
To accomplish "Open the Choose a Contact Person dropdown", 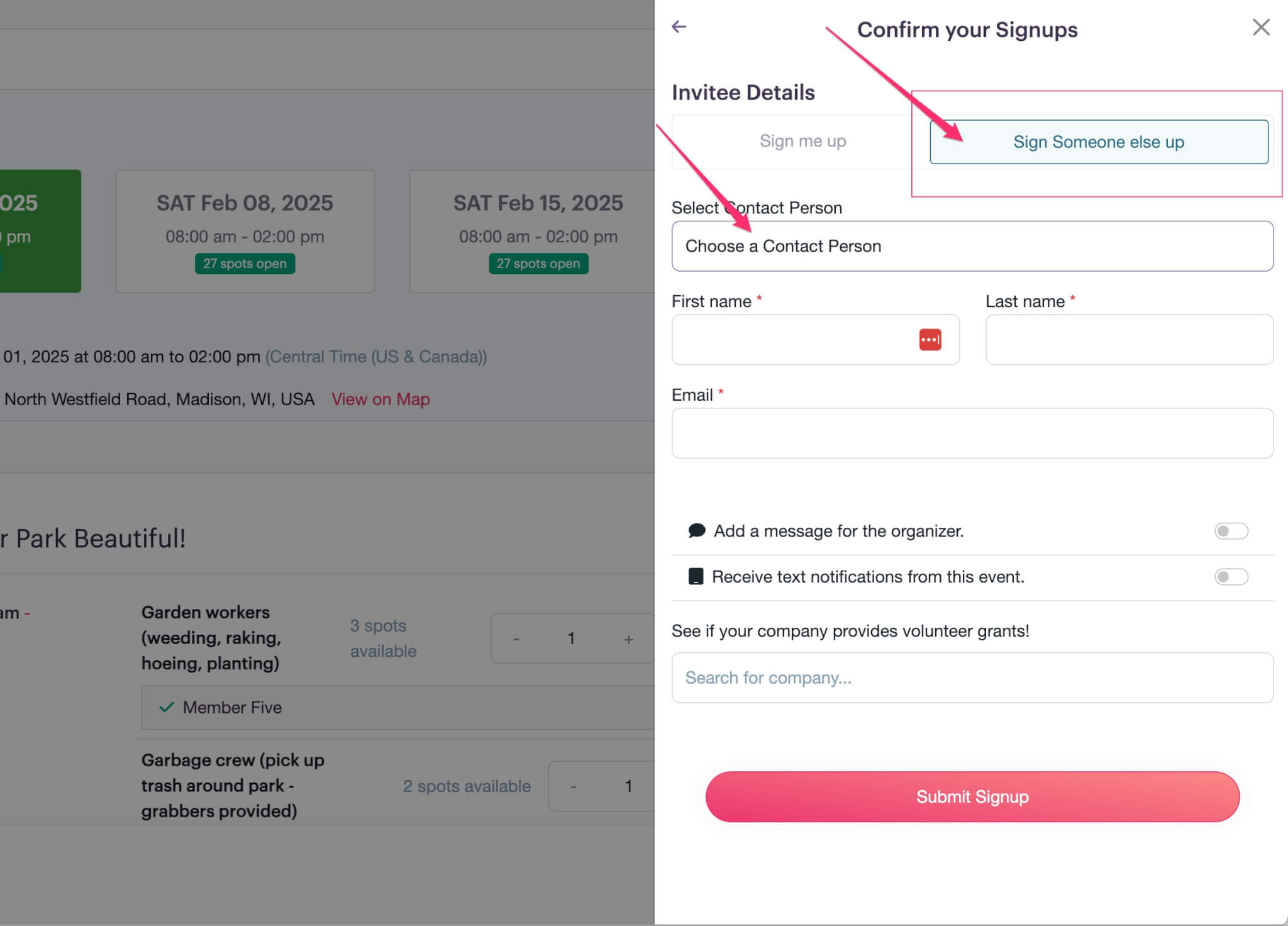I will click(x=972, y=246).
